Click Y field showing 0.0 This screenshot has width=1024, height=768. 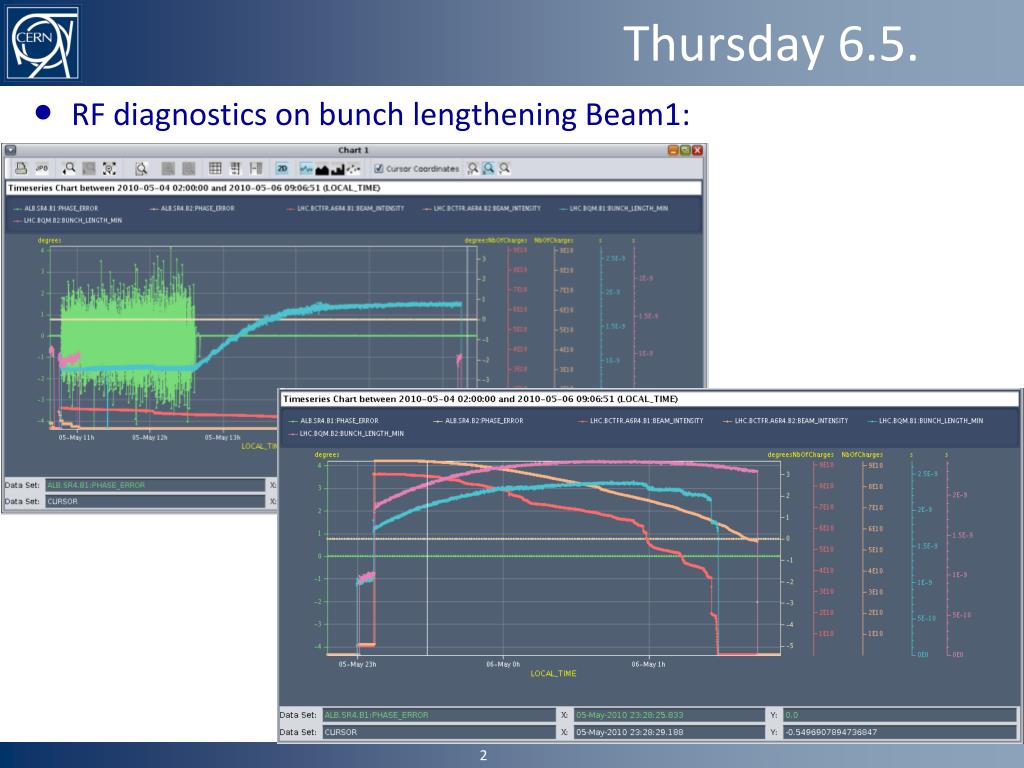coord(899,715)
